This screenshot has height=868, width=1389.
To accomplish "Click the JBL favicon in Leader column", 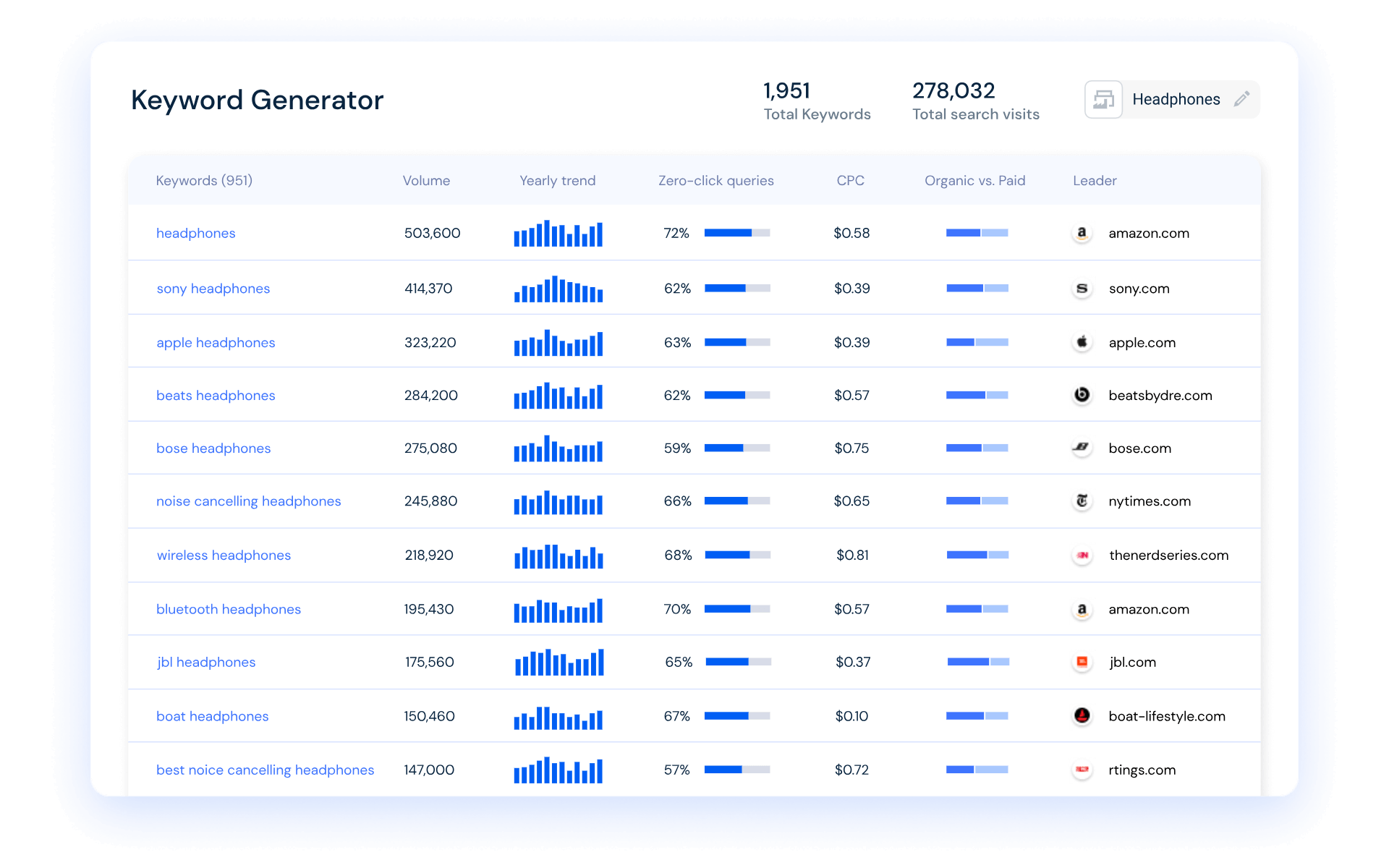I will pyautogui.click(x=1082, y=662).
